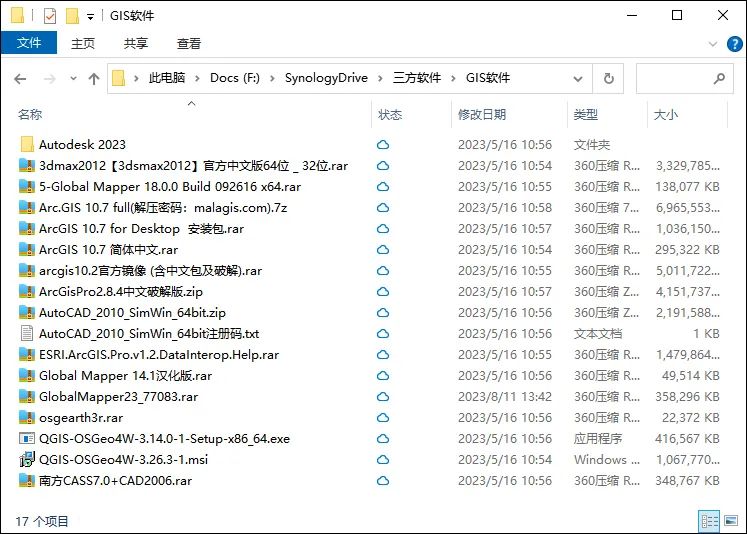
Task: Sort by 类型 column header
Action: 607,114
